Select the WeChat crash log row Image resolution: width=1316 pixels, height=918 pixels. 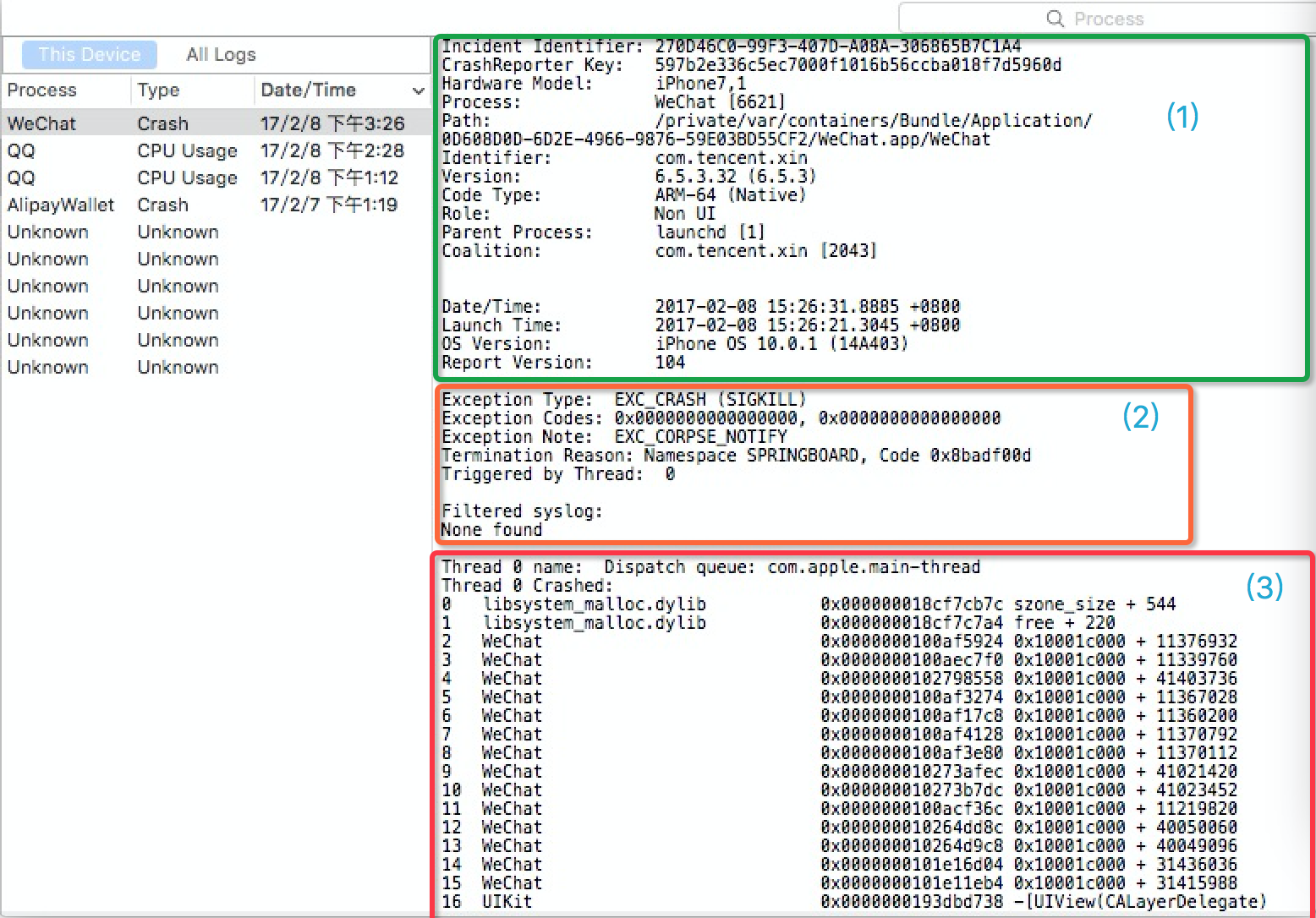pyautogui.click(x=216, y=123)
